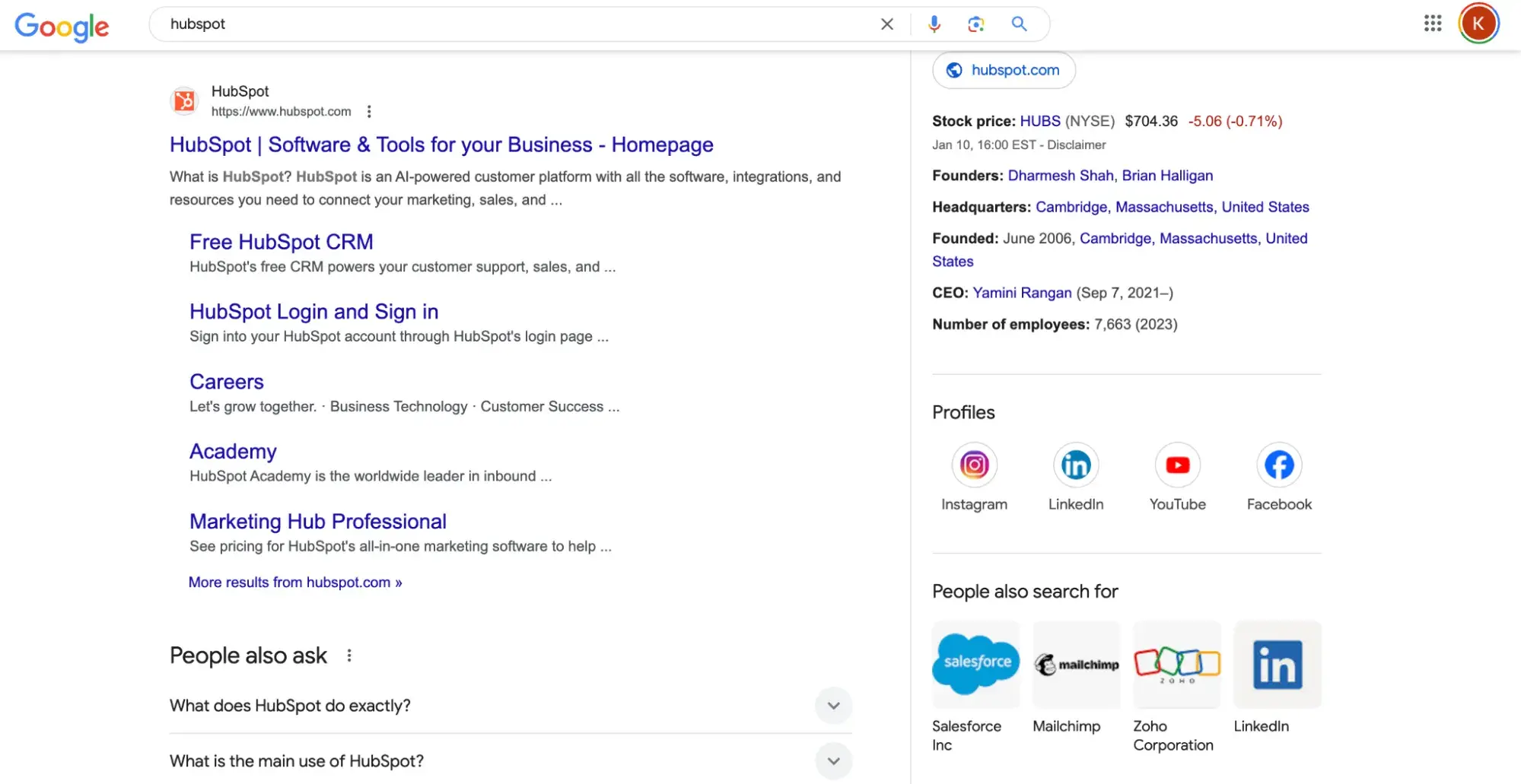
Task: Open Yamini Rangan CEO link
Action: click(x=1021, y=293)
